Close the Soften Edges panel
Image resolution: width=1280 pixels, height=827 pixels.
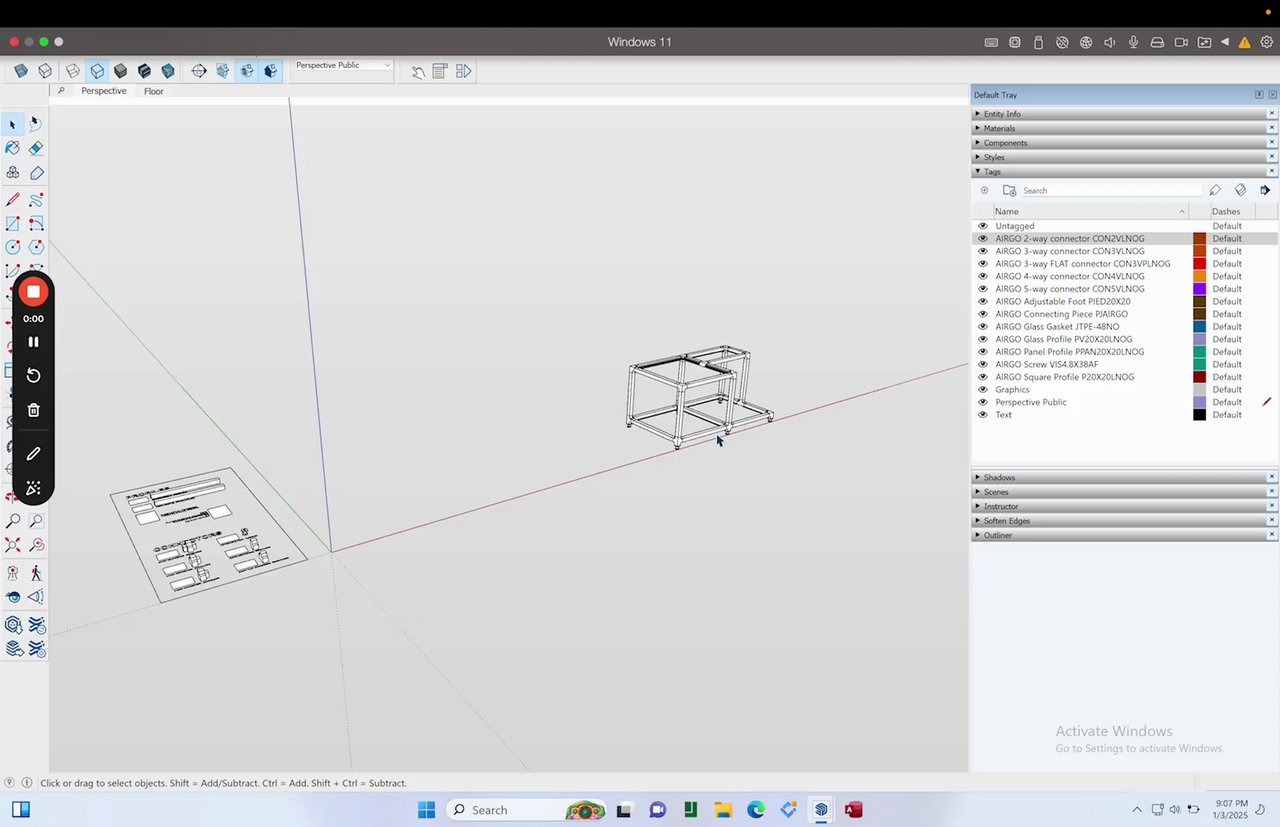point(1272,521)
